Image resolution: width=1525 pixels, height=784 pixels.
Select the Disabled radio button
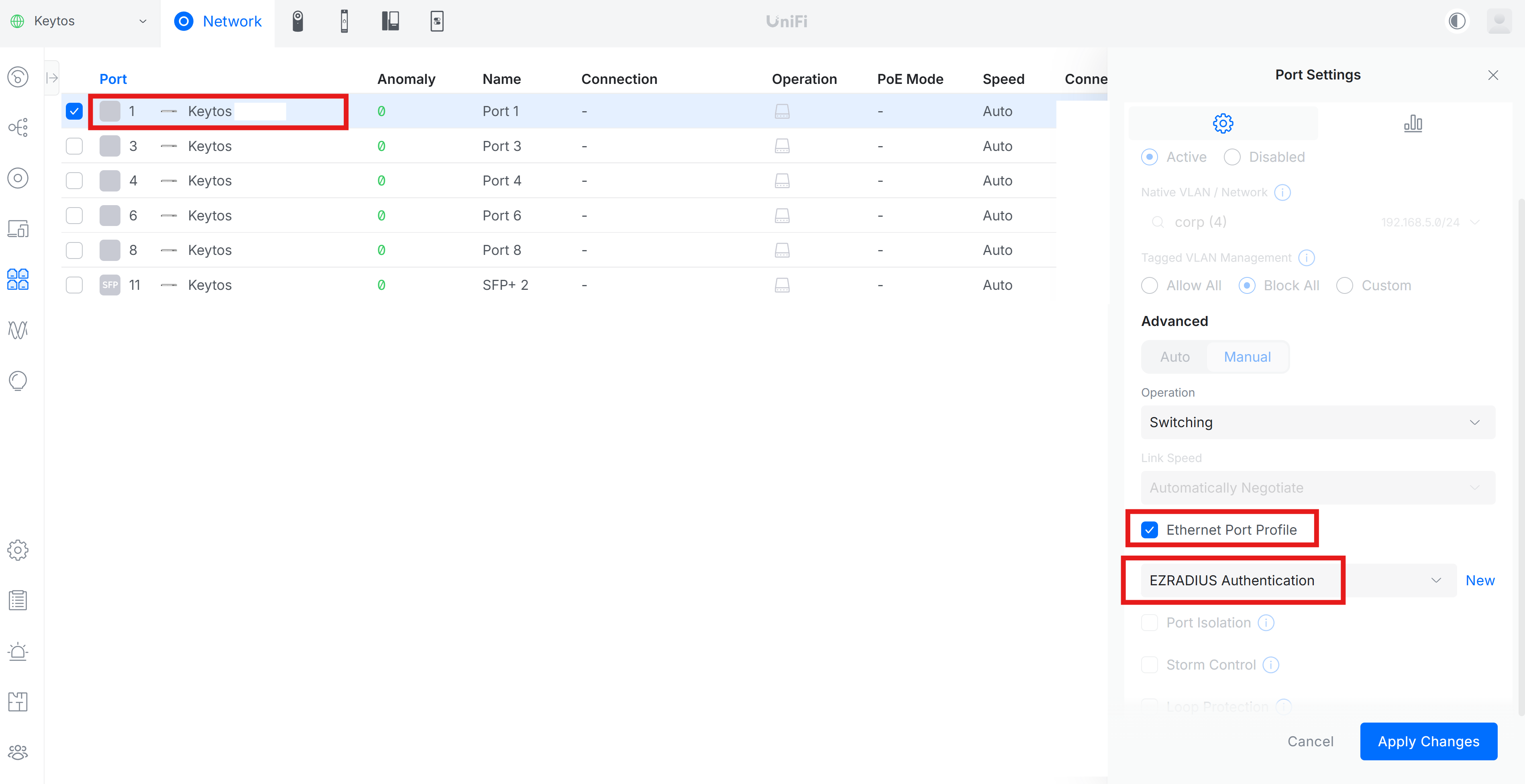click(1232, 157)
